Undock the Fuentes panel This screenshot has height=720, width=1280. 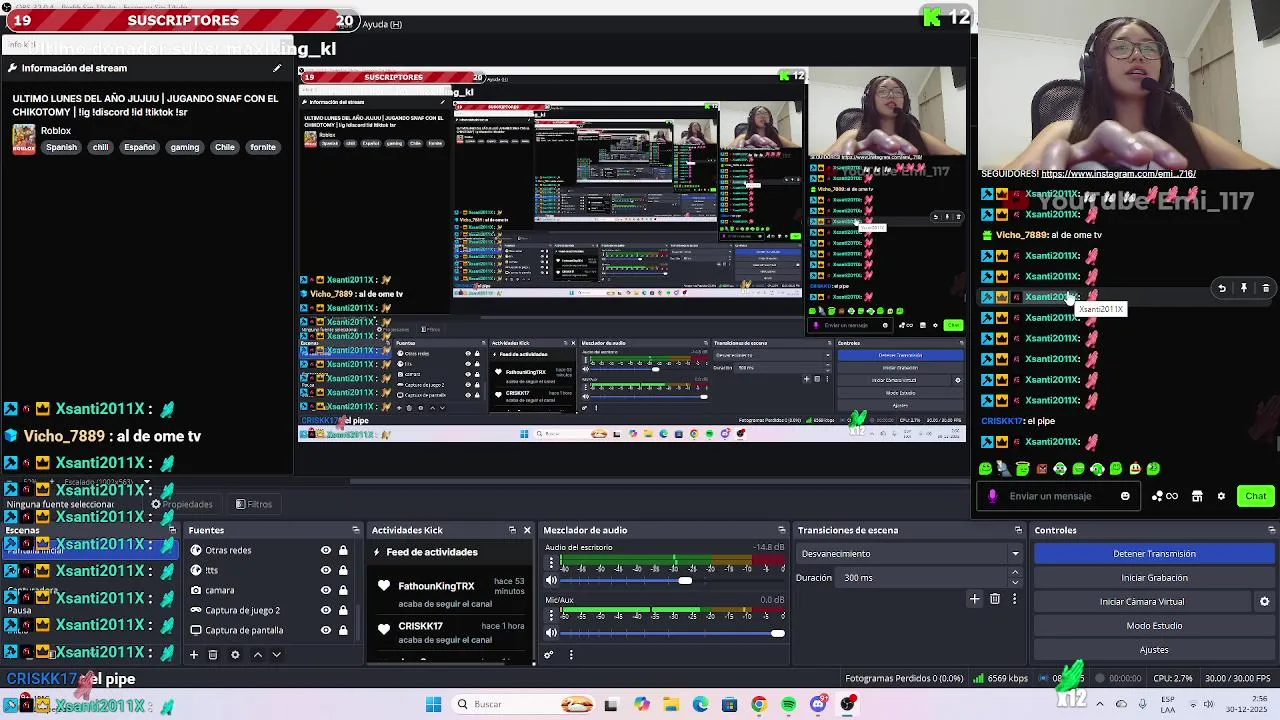coord(355,530)
